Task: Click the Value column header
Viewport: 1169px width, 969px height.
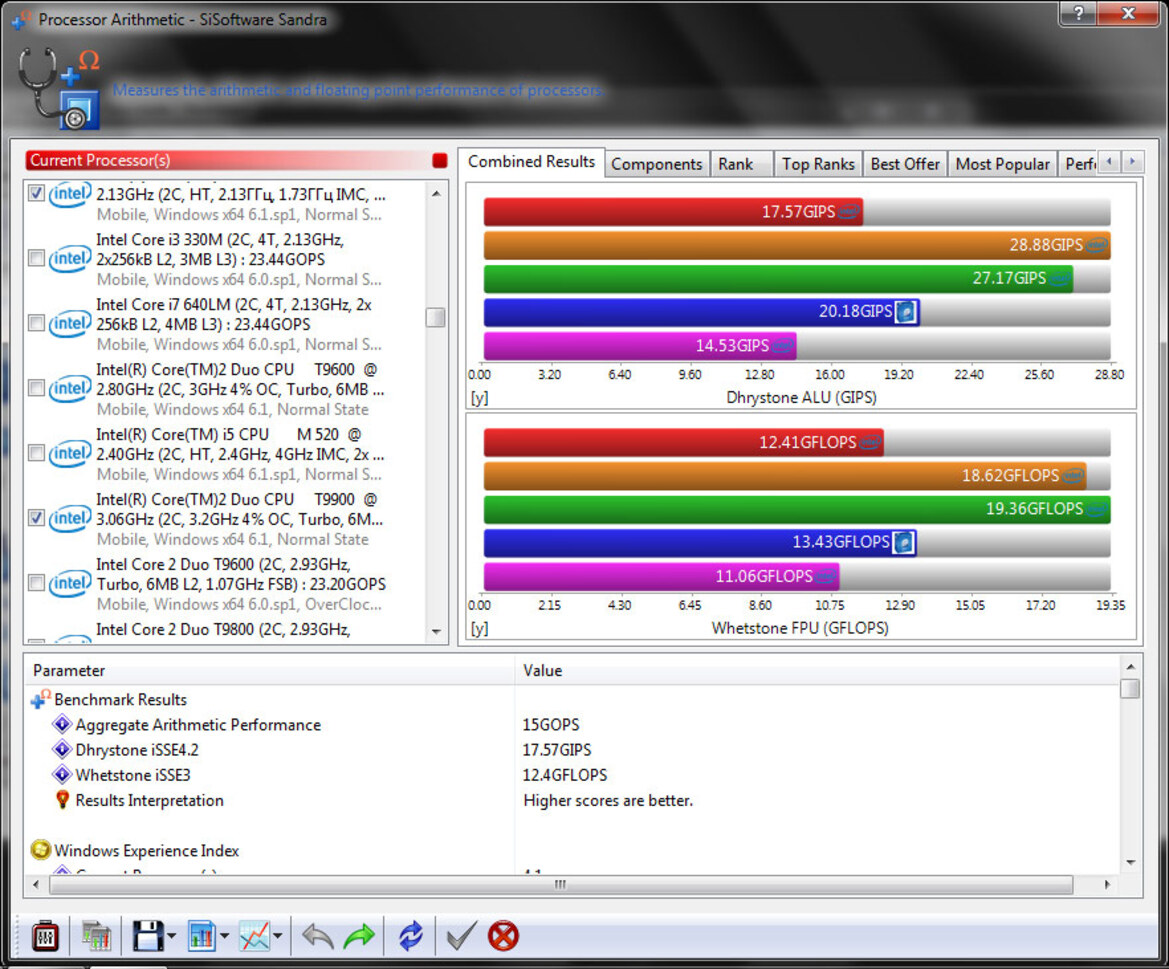Action: 817,670
